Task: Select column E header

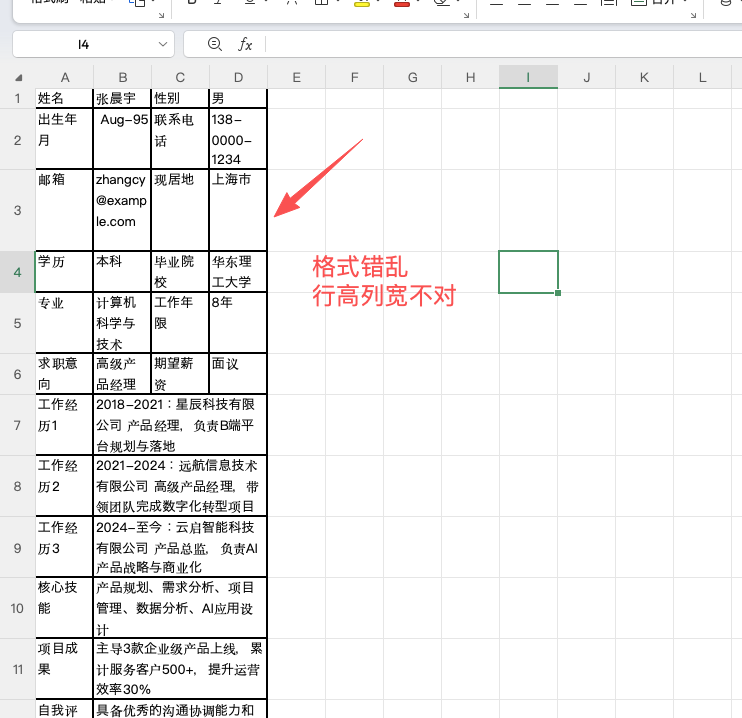Action: [x=297, y=77]
